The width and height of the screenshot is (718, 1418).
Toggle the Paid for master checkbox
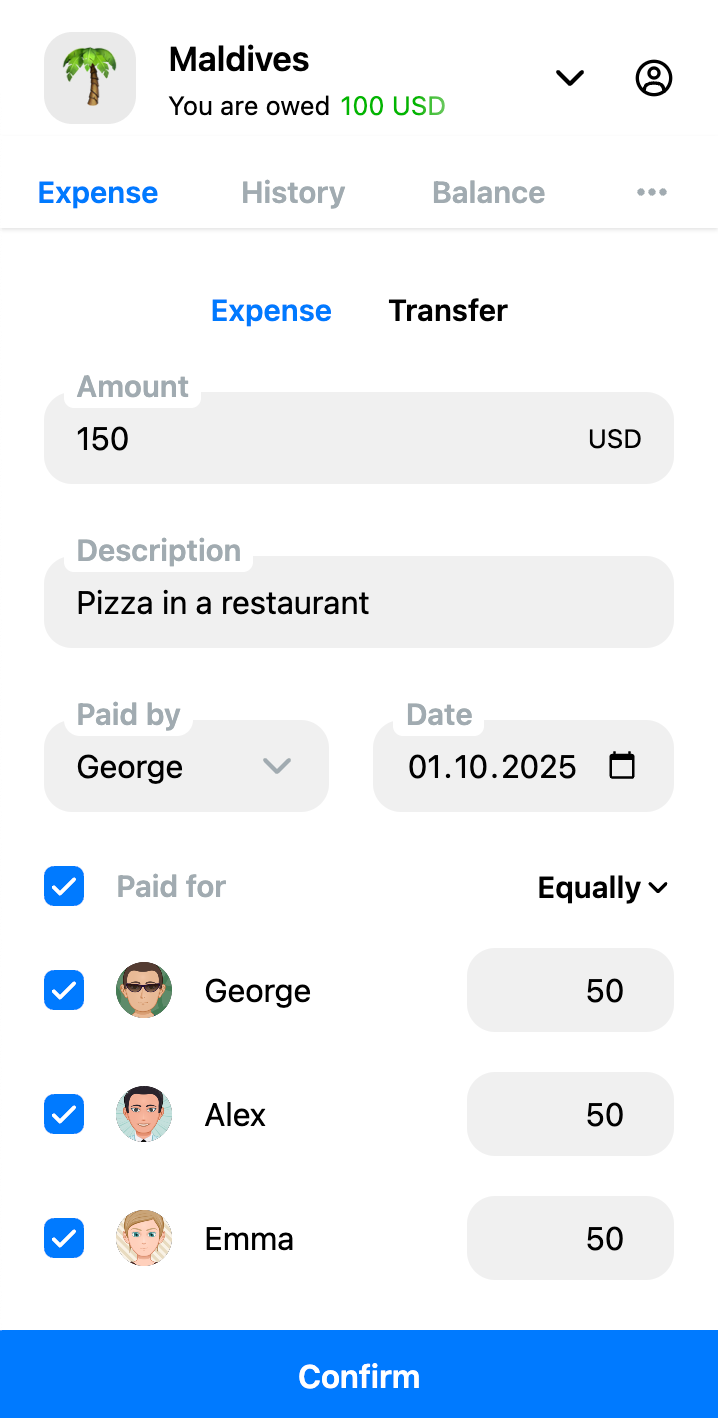click(x=63, y=886)
